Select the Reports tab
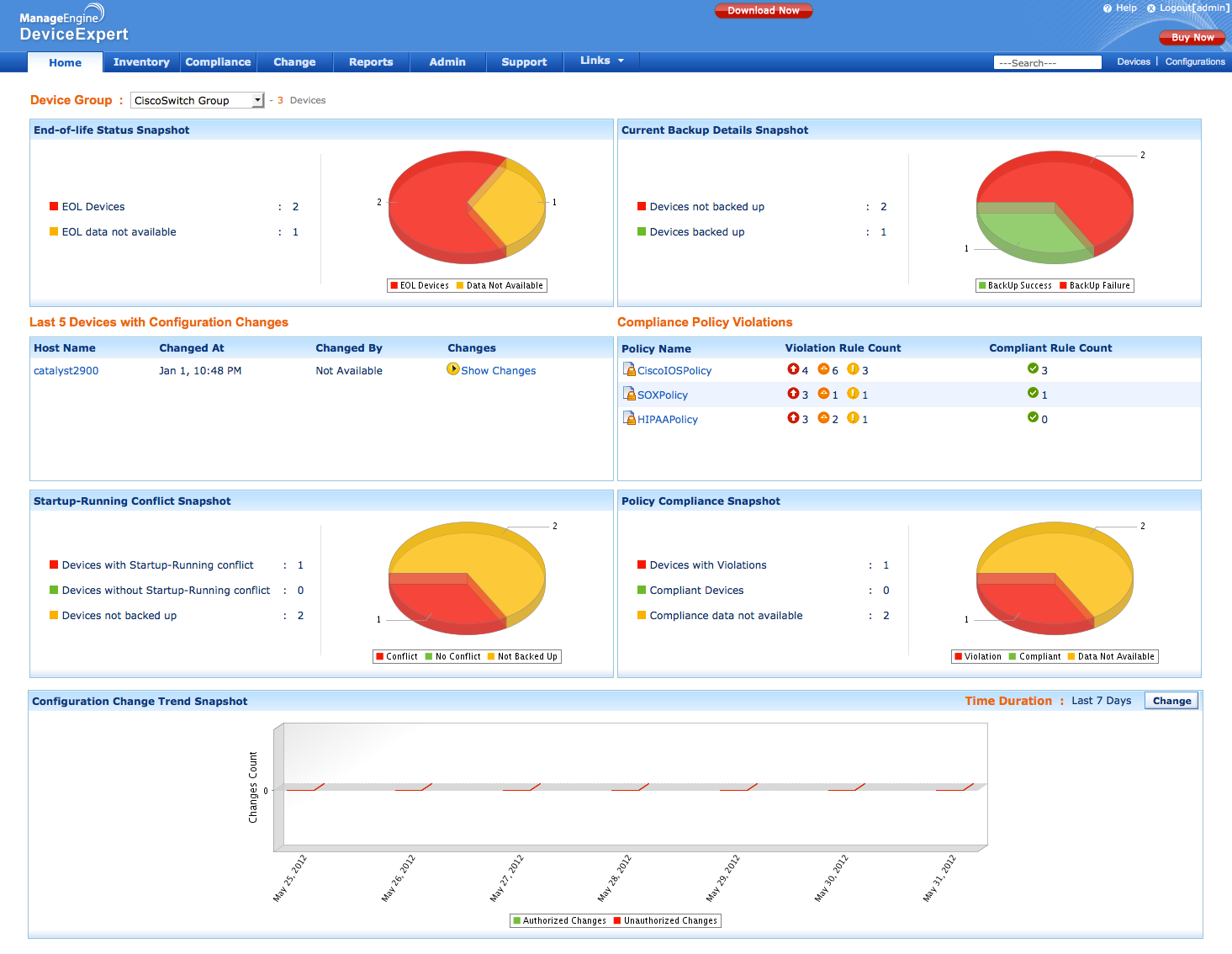 (371, 62)
